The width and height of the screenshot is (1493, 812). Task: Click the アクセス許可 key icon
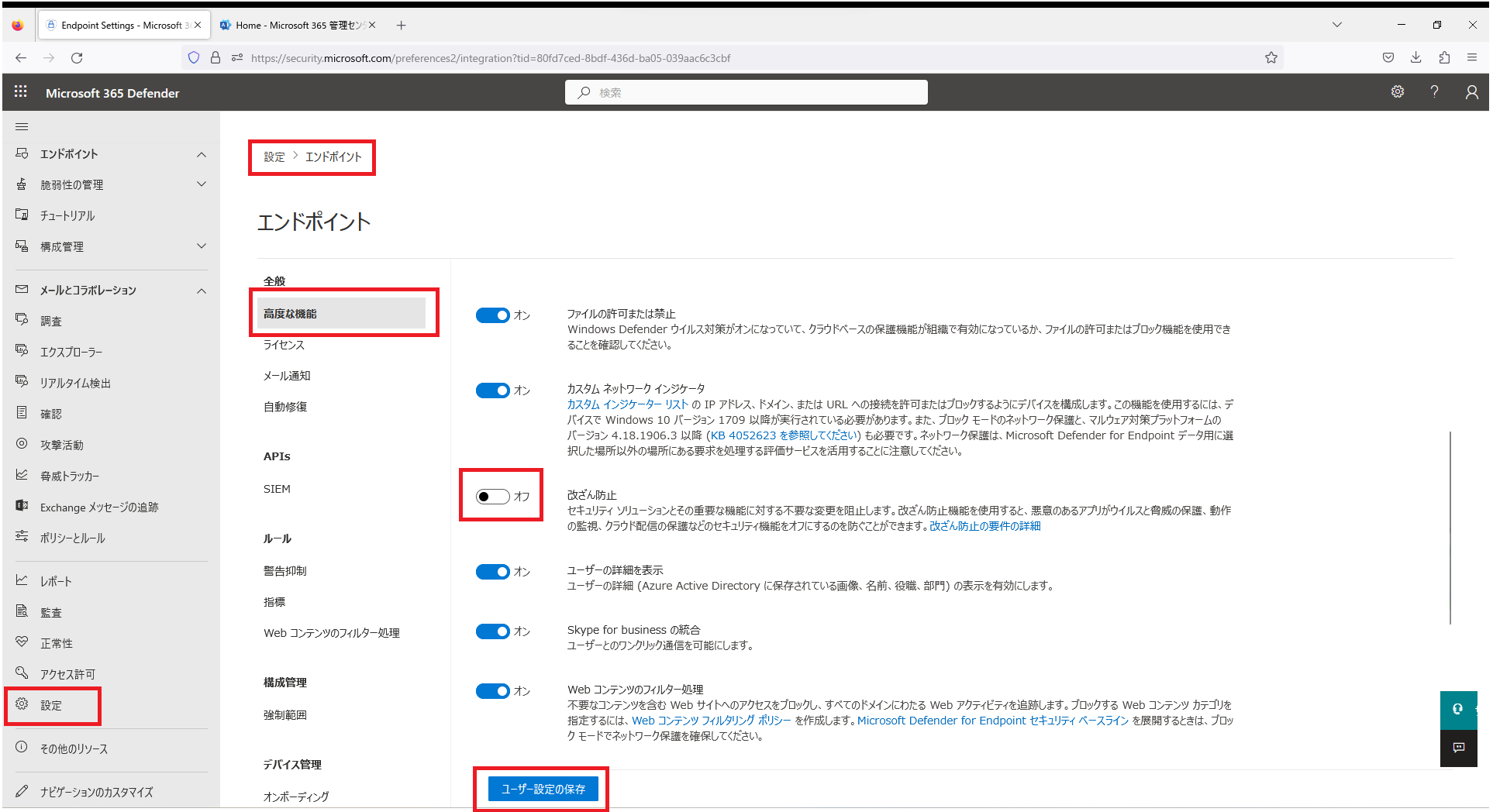click(22, 673)
